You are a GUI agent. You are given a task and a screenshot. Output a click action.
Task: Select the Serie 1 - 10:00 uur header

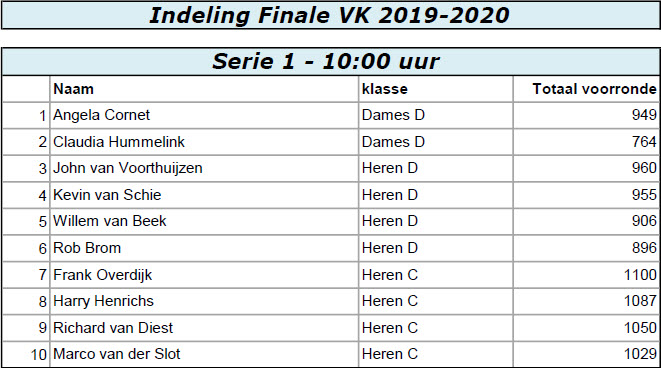325,62
